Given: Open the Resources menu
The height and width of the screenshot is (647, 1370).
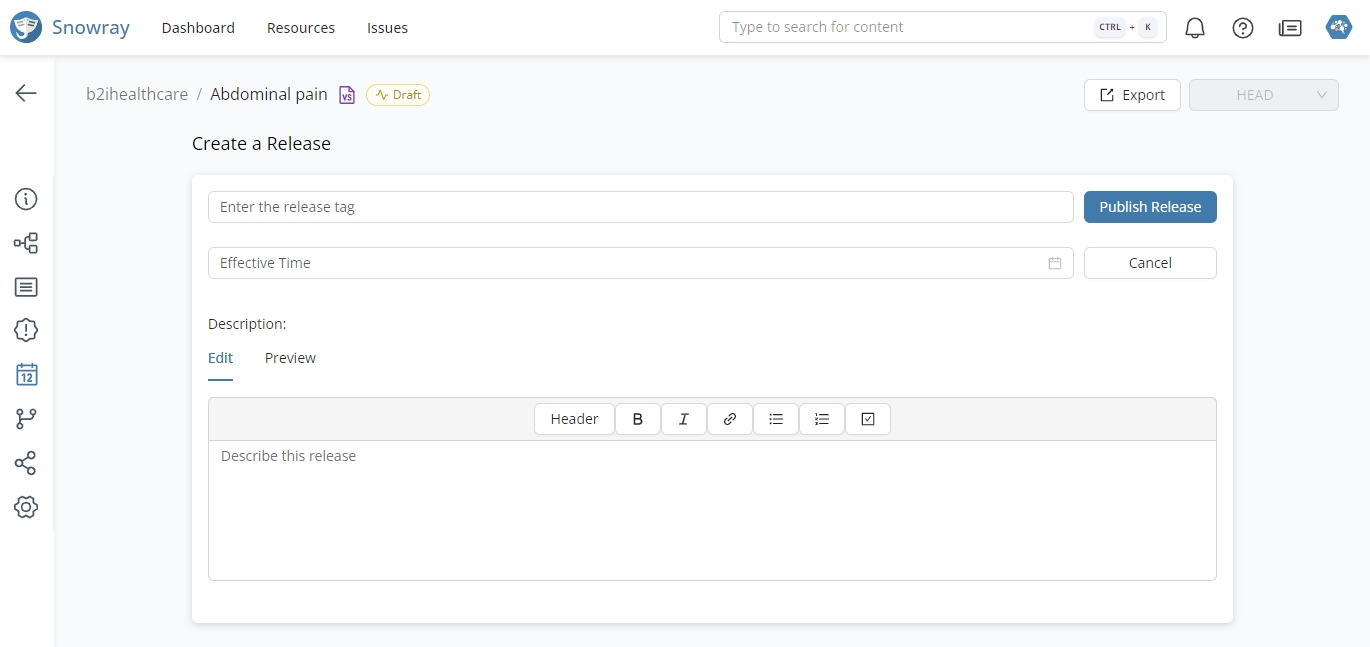Looking at the screenshot, I should (300, 28).
